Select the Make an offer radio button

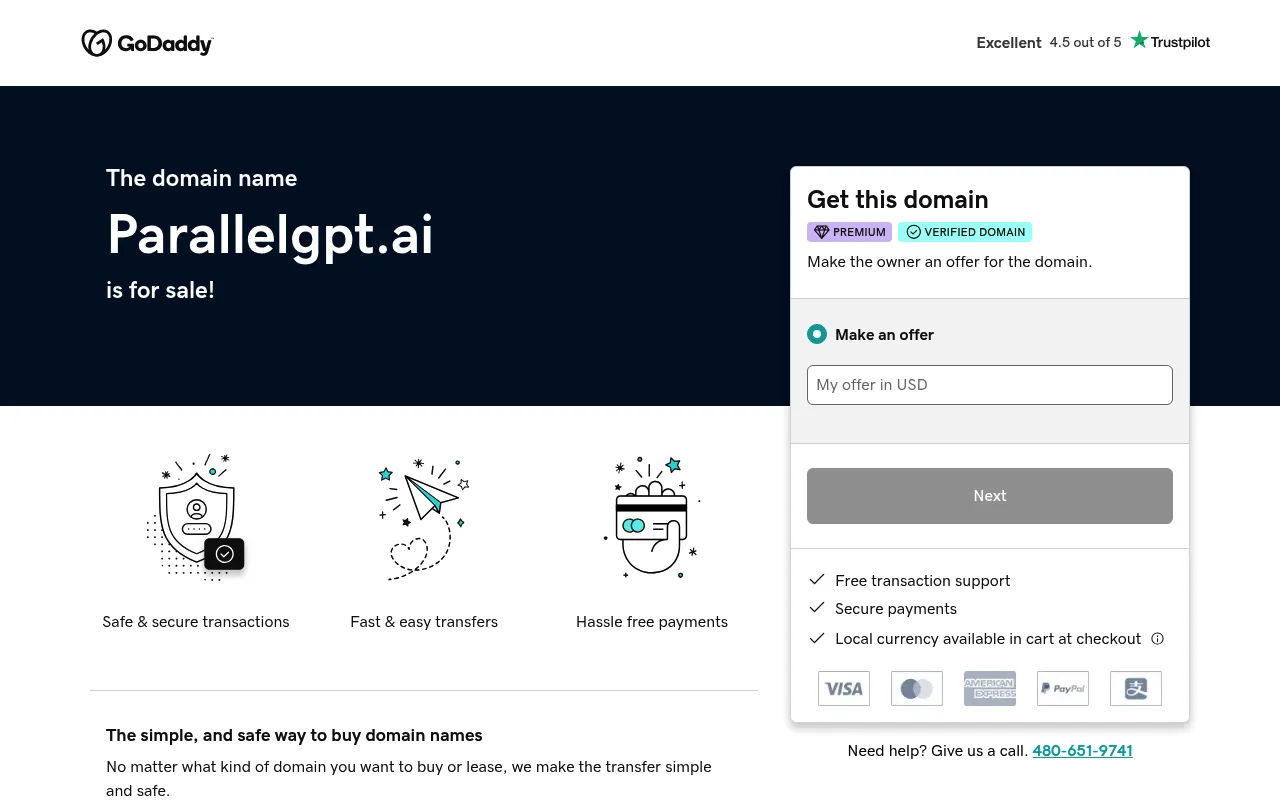[817, 334]
